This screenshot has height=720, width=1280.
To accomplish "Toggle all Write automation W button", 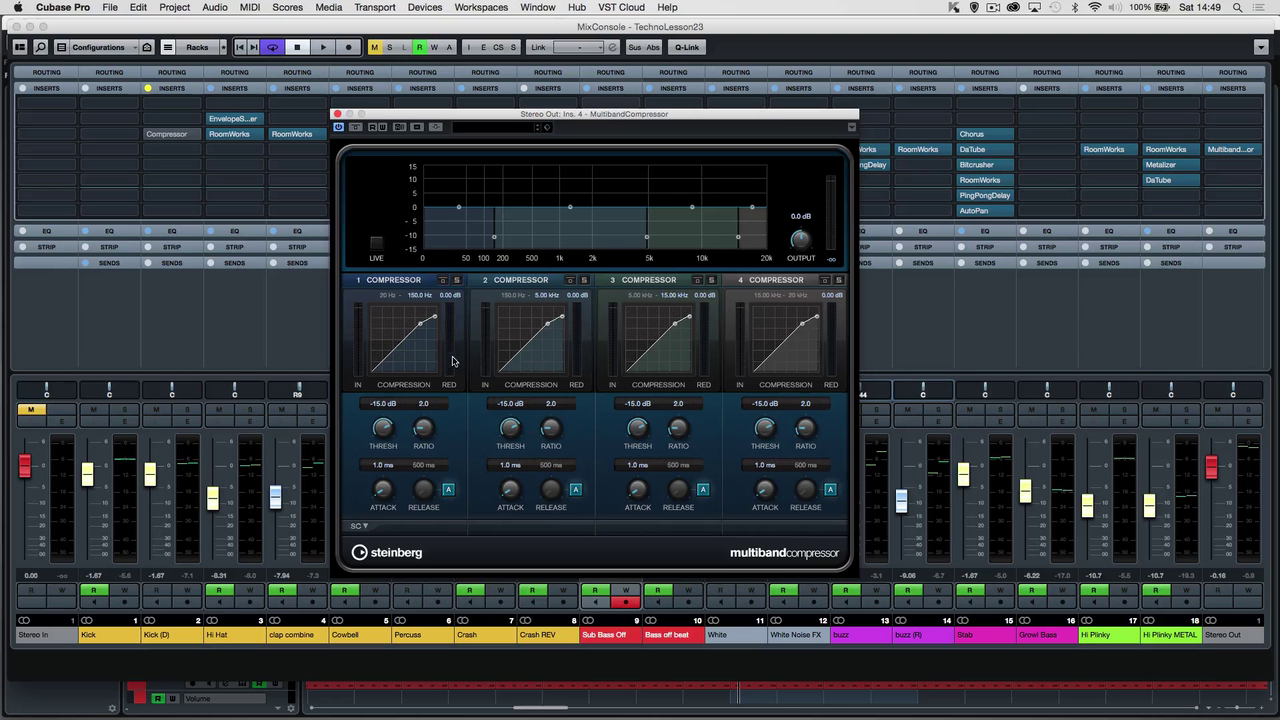I will click(x=434, y=47).
